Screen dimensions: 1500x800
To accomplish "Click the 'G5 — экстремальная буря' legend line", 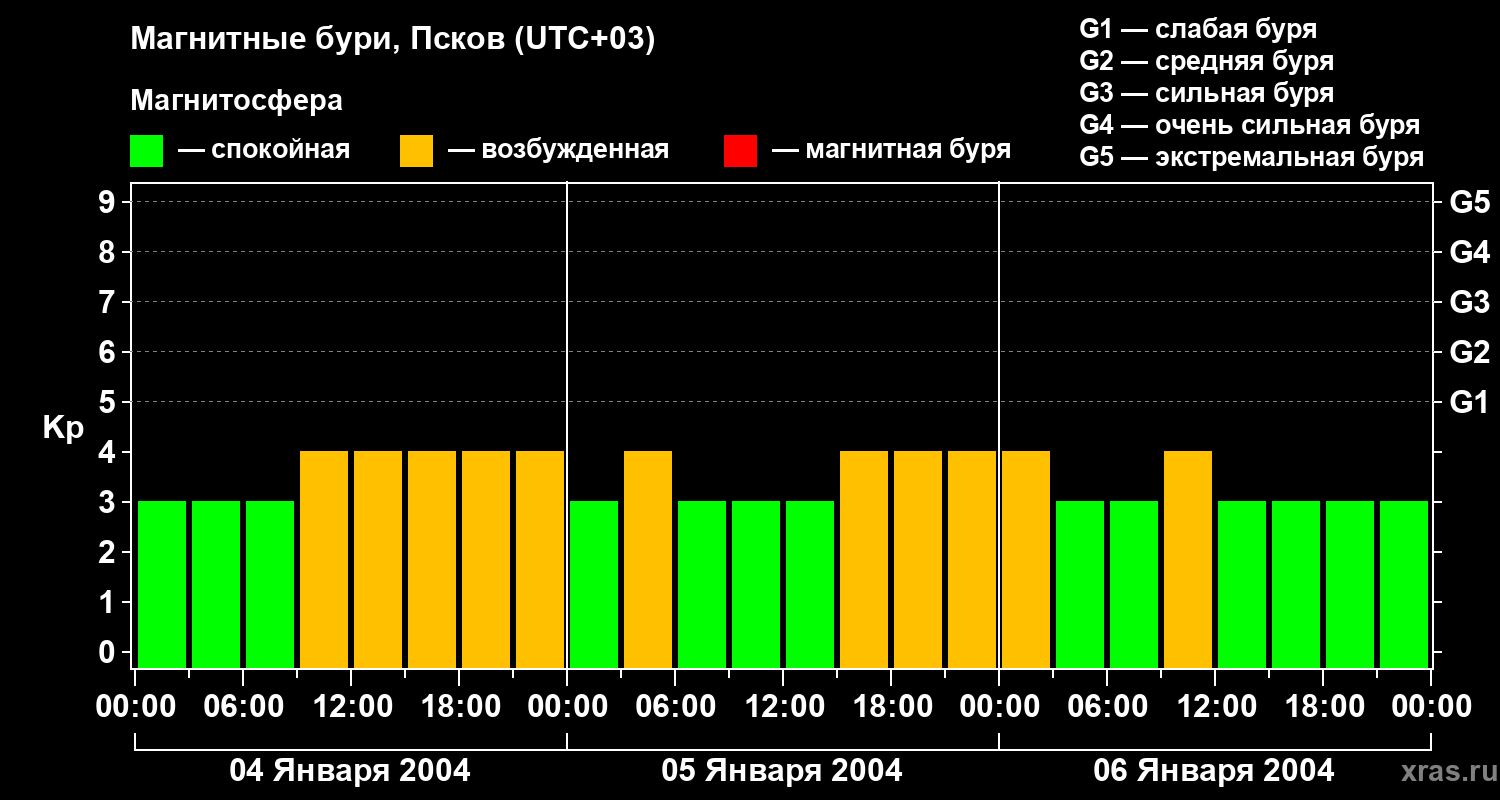I will [1251, 157].
